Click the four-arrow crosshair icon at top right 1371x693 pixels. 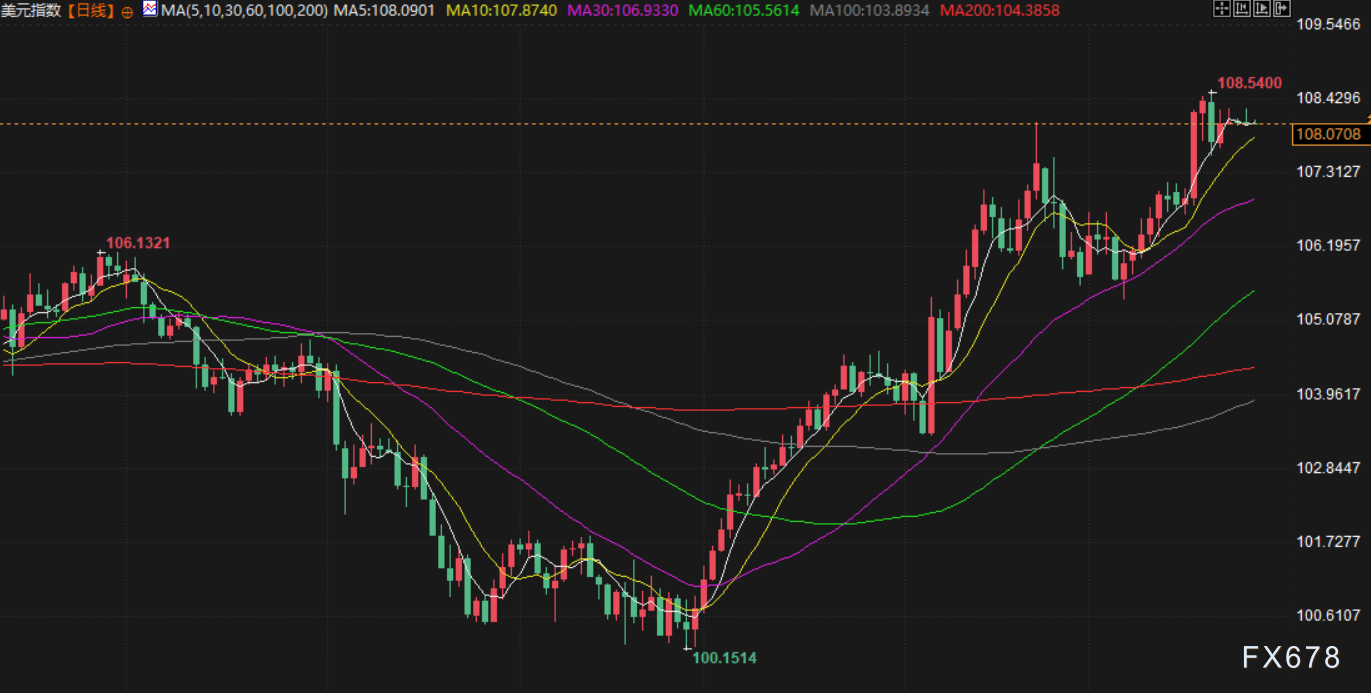coord(1221,9)
